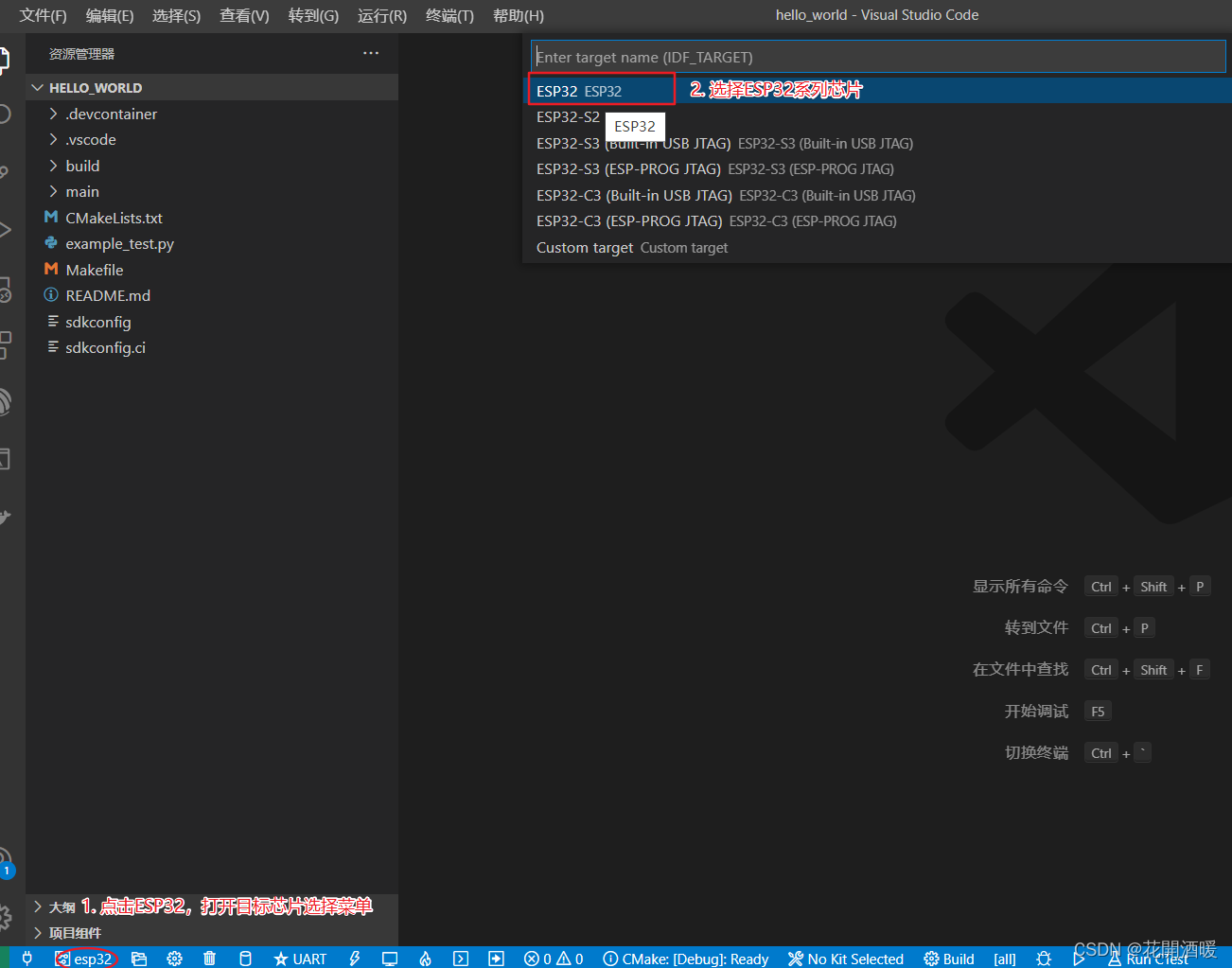The image size is (1232, 968).
Task: Expand the build folder
Action: [x=212, y=166]
